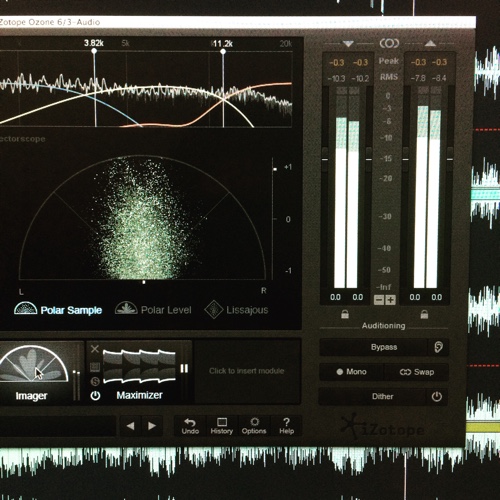
Task: Open the Dither settings button
Action: (x=373, y=396)
